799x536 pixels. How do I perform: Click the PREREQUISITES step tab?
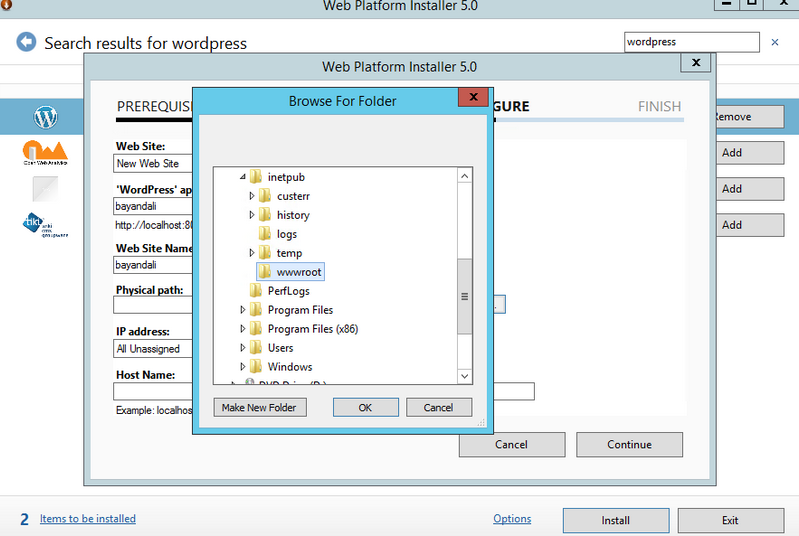pyautogui.click(x=154, y=106)
